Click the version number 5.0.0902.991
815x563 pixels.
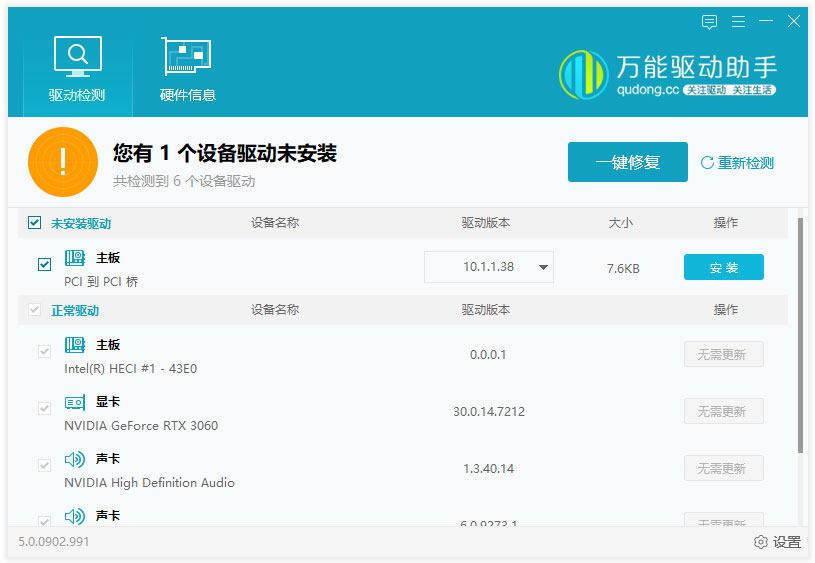54,542
